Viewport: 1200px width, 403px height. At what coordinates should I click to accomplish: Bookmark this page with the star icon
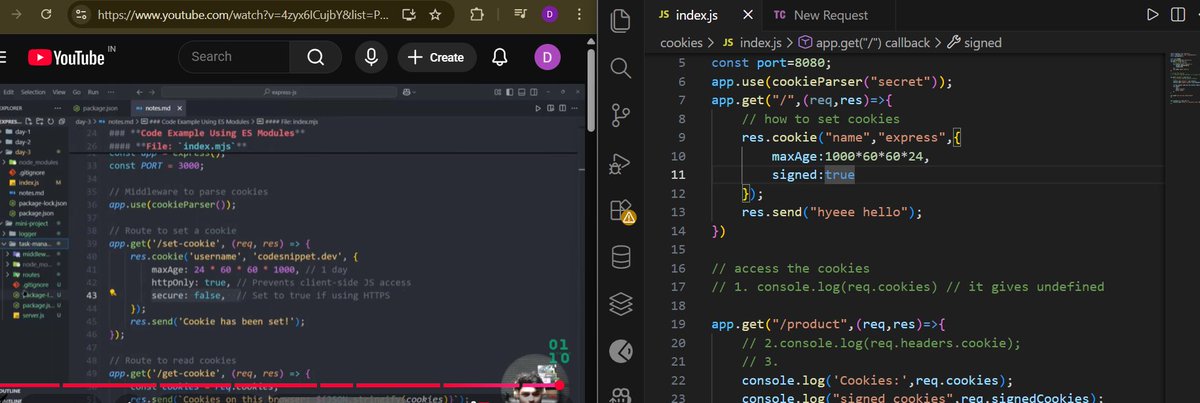[436, 16]
